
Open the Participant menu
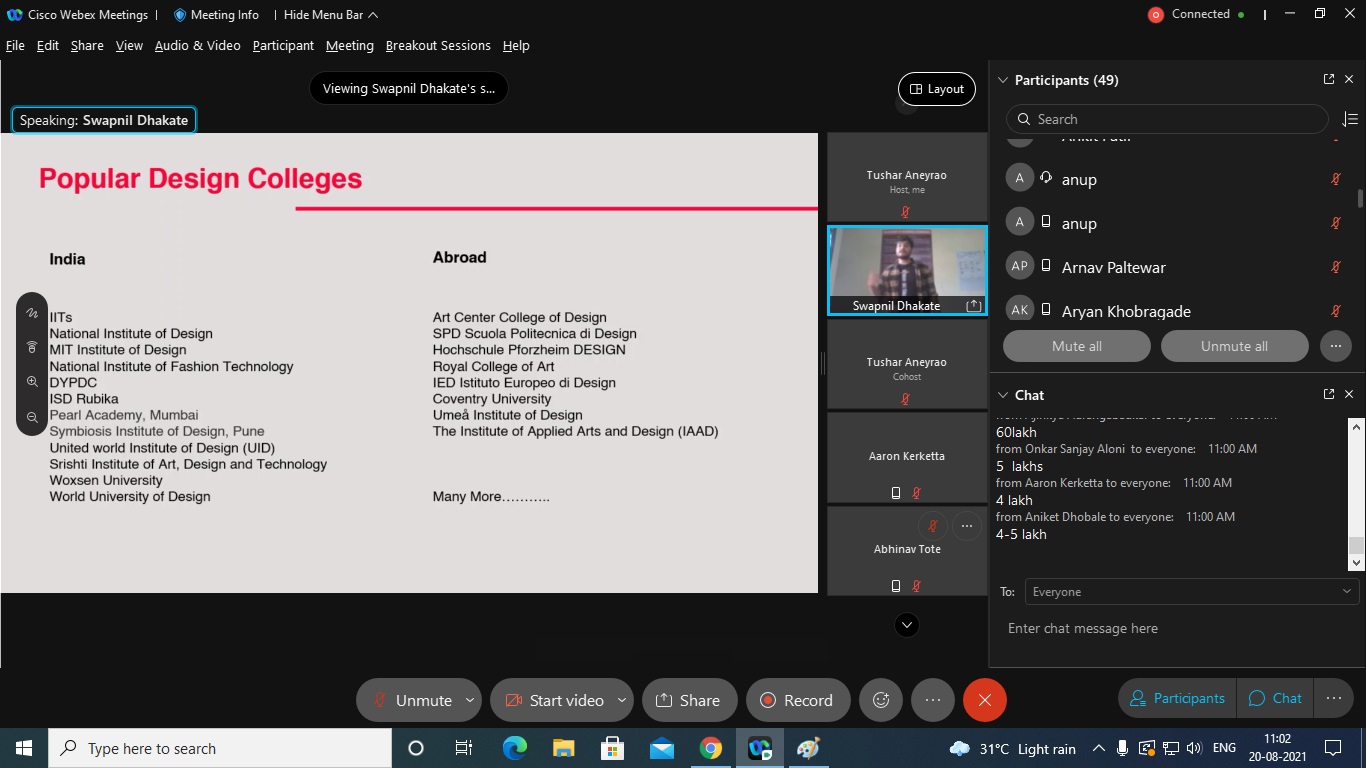point(283,45)
